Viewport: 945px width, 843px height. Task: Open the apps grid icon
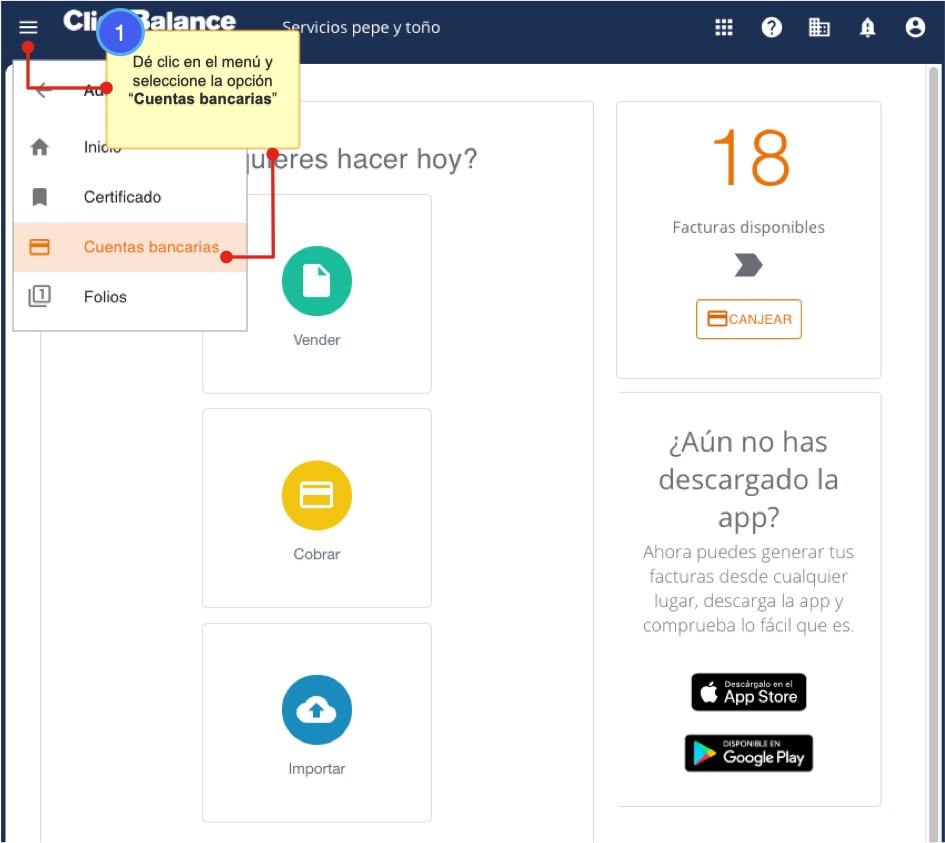[x=724, y=28]
